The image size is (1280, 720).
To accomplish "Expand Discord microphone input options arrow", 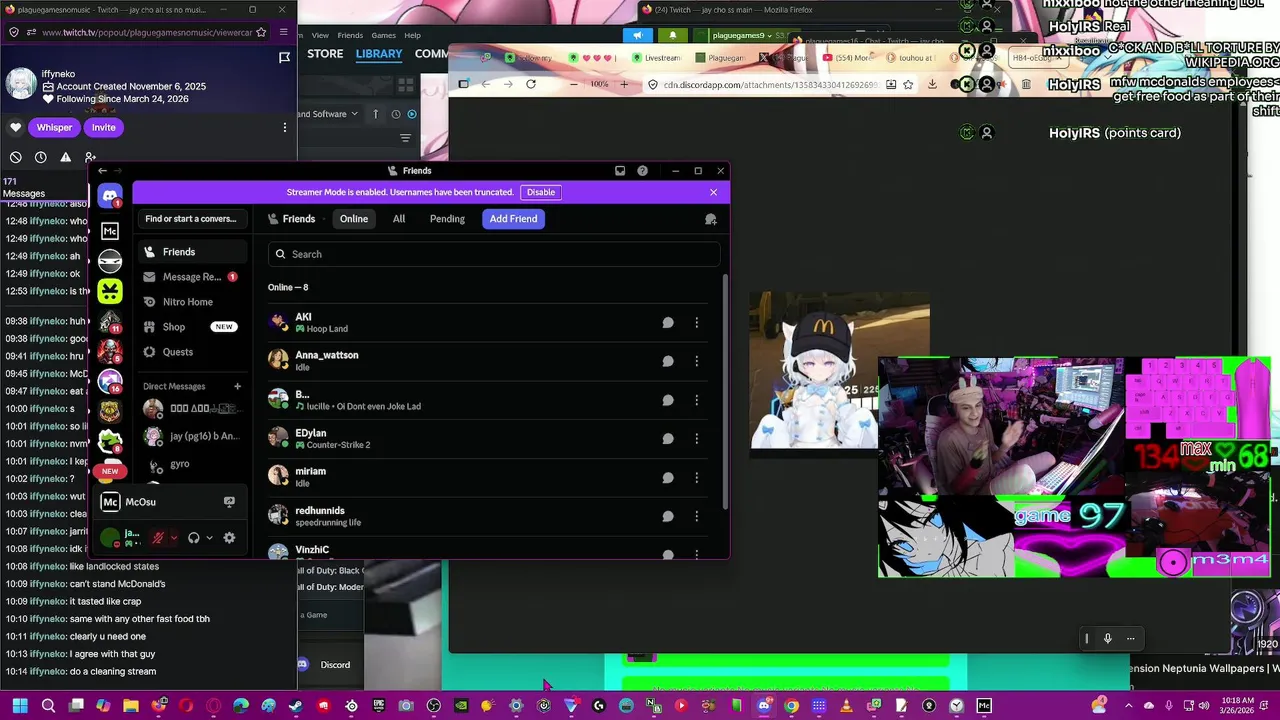I will (x=174, y=538).
